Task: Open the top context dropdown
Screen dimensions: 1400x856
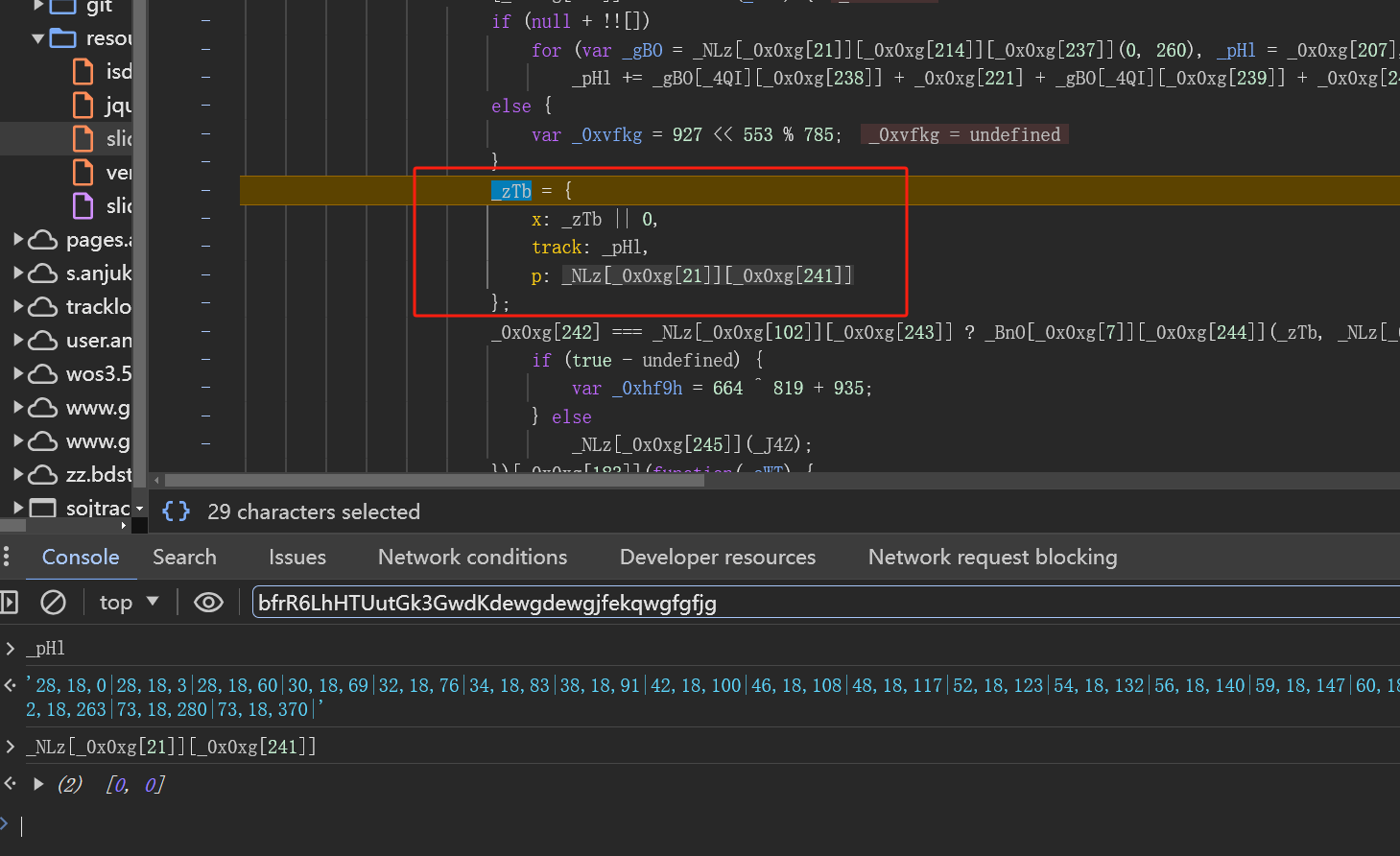Action: click(x=129, y=603)
